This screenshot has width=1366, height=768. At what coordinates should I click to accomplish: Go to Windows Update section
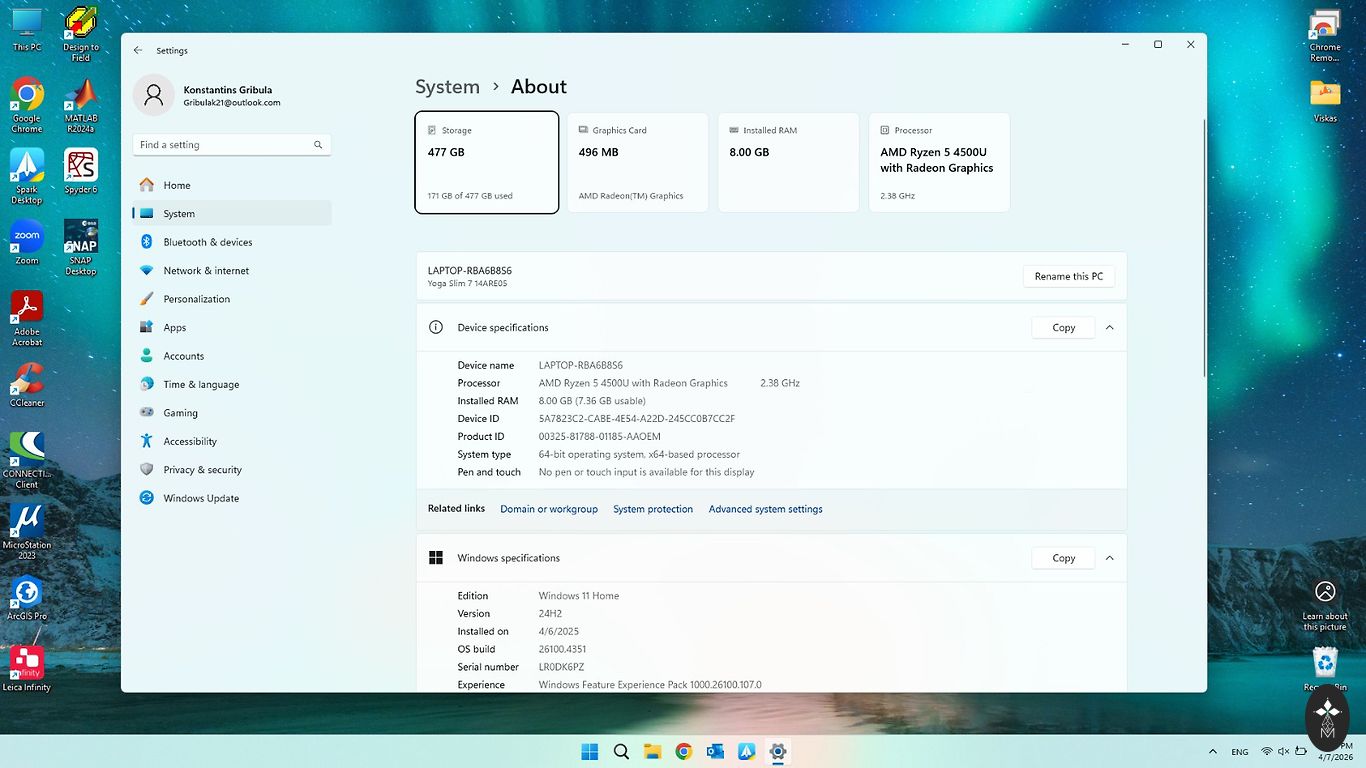click(201, 498)
